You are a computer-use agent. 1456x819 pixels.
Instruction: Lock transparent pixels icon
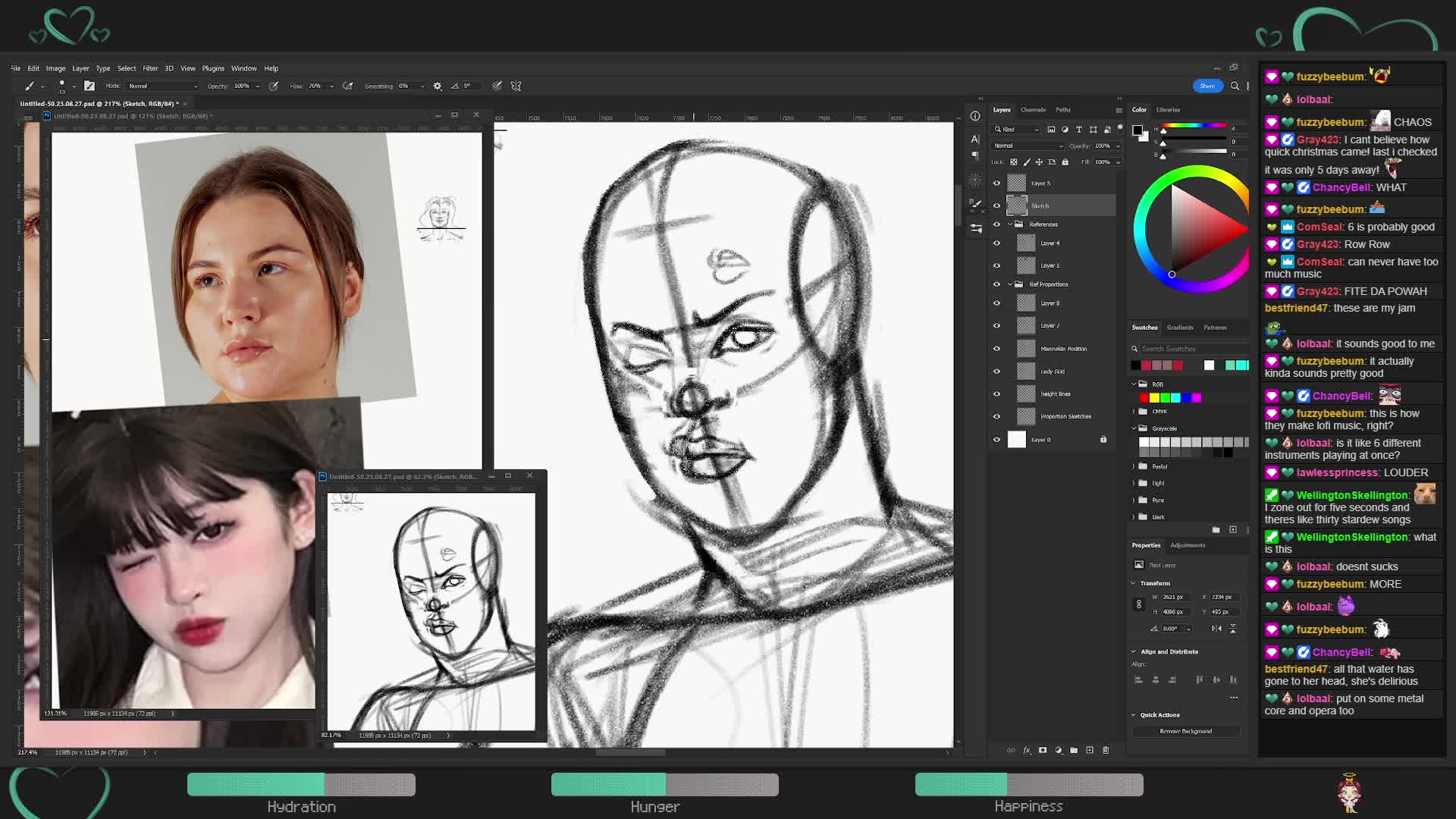(1014, 162)
